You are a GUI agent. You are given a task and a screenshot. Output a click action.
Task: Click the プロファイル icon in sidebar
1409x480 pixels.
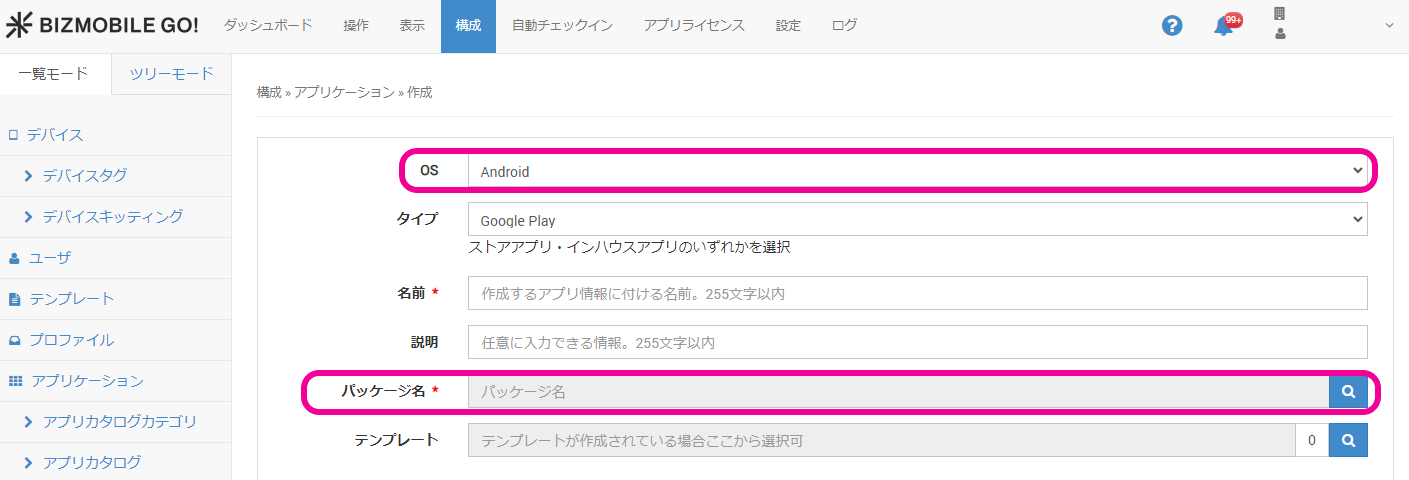click(15, 340)
